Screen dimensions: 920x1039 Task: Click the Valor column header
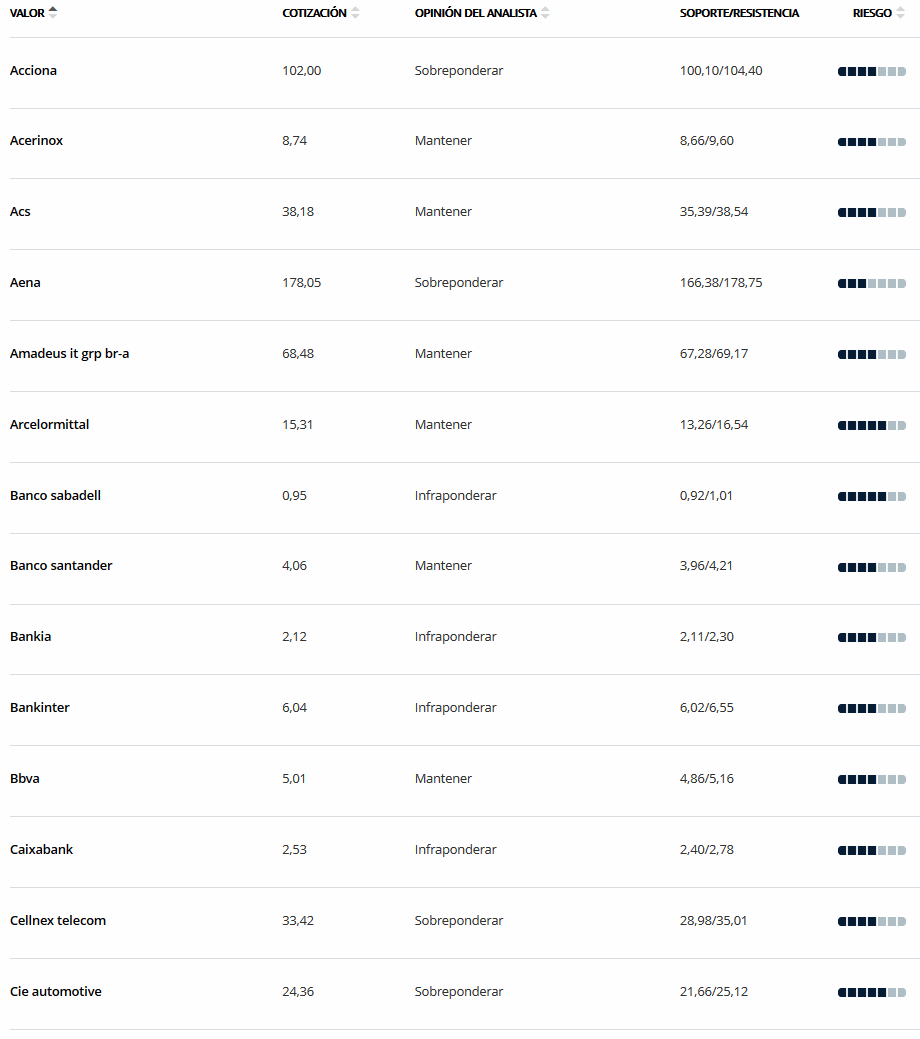click(x=27, y=13)
